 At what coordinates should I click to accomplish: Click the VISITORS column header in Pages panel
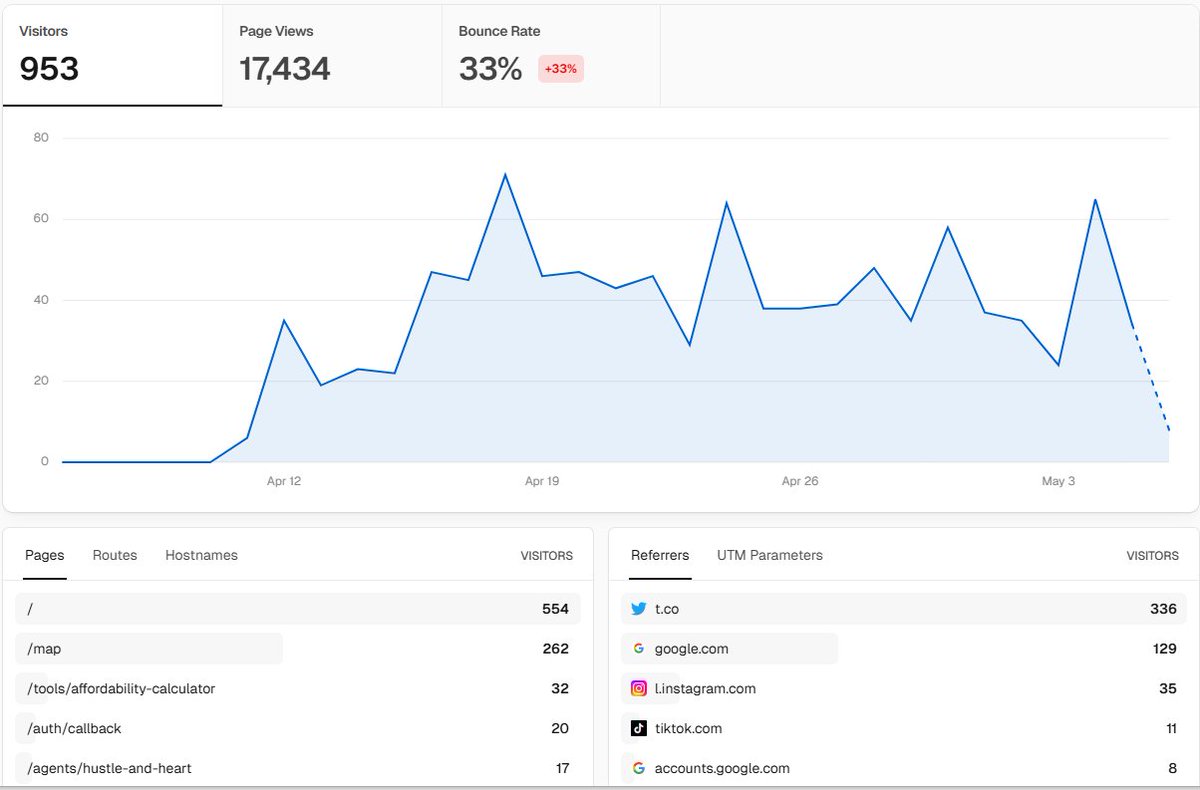pos(547,556)
